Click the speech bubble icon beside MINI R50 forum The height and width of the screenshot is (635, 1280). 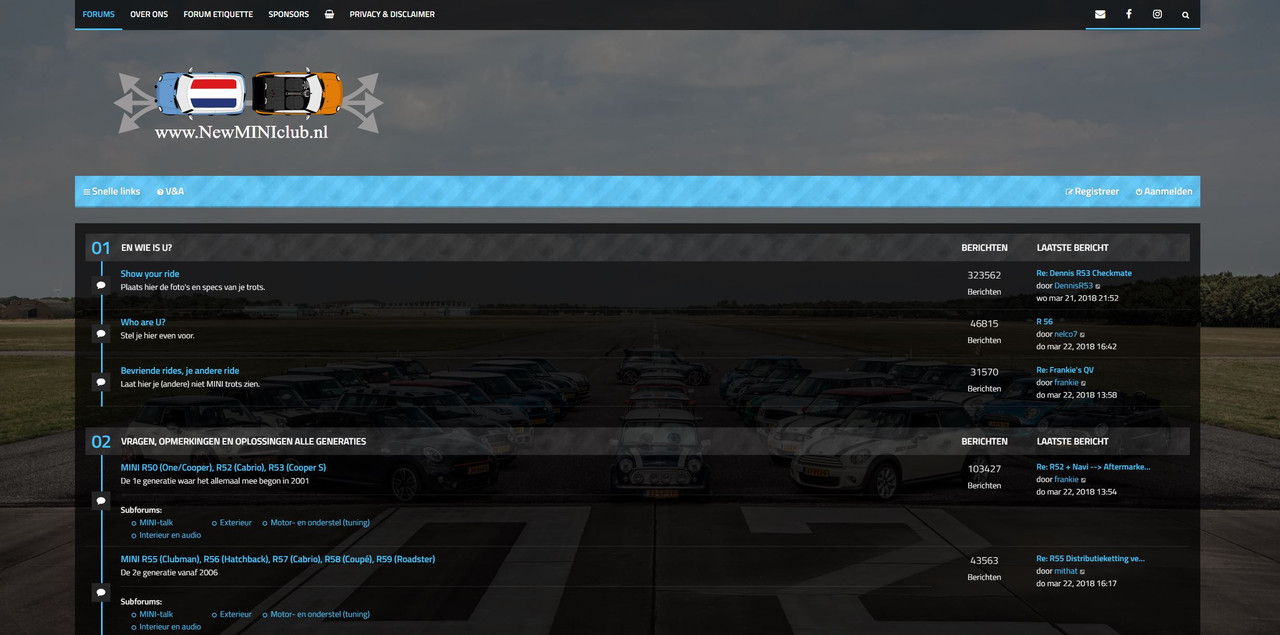(x=101, y=500)
